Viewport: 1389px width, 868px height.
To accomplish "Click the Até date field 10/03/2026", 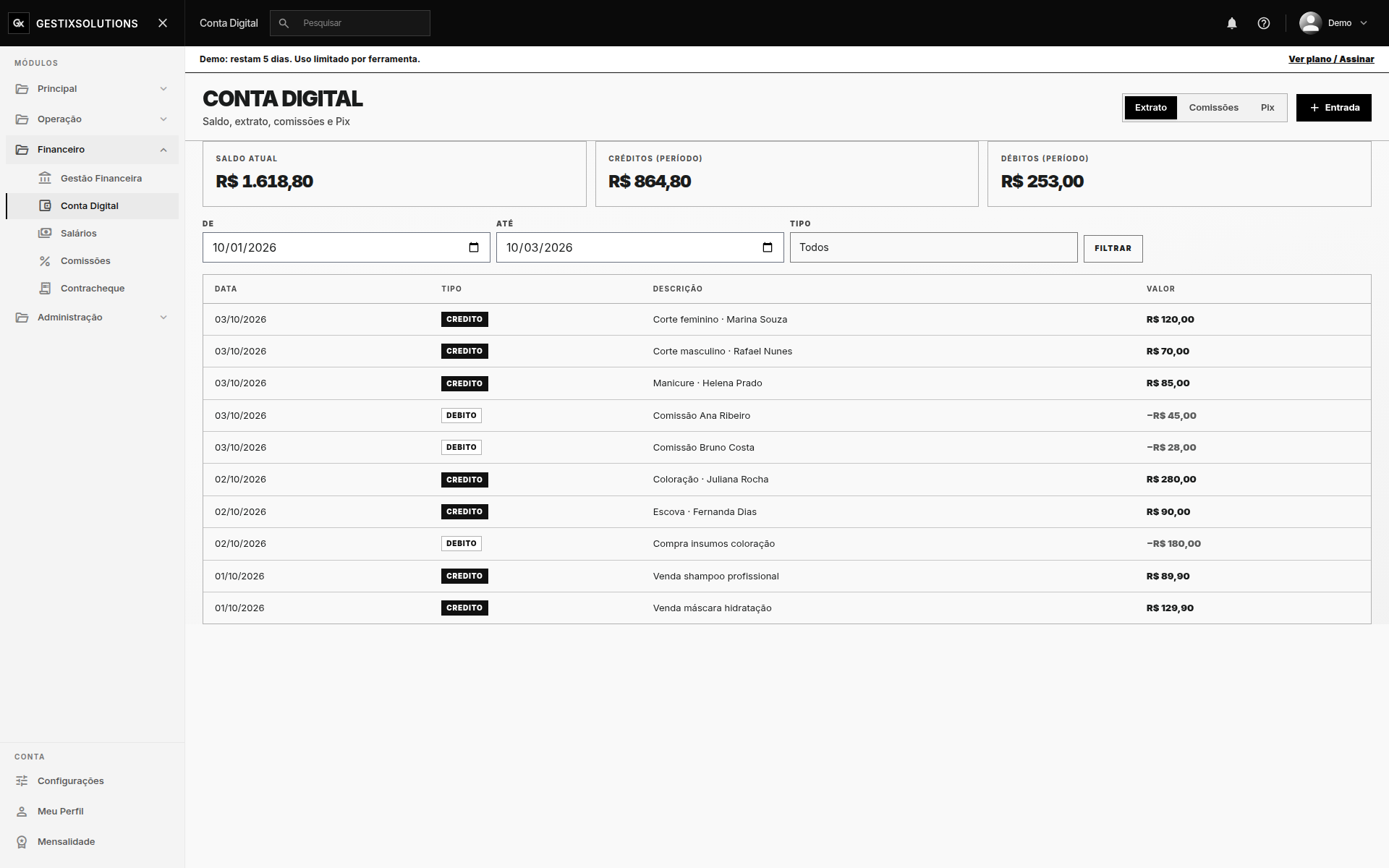I will pos(640,247).
